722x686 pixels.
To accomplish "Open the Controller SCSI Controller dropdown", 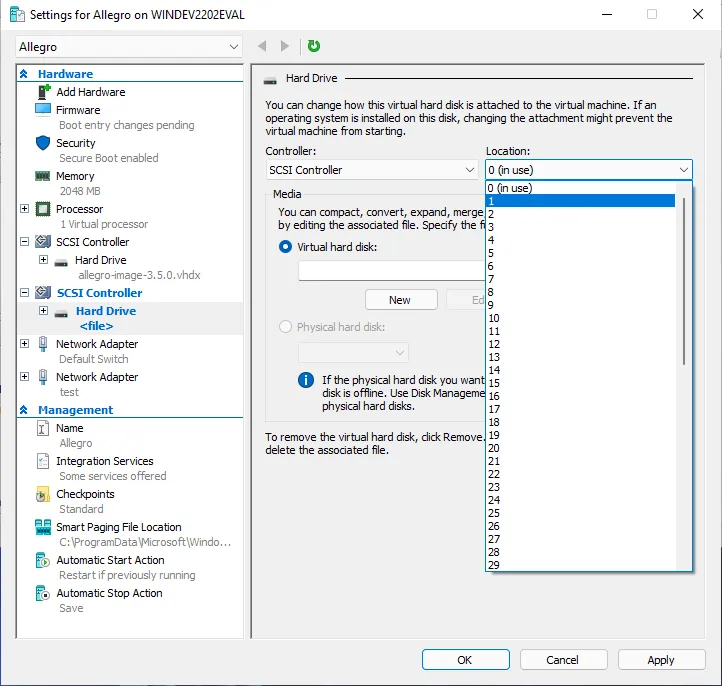I will [x=372, y=170].
